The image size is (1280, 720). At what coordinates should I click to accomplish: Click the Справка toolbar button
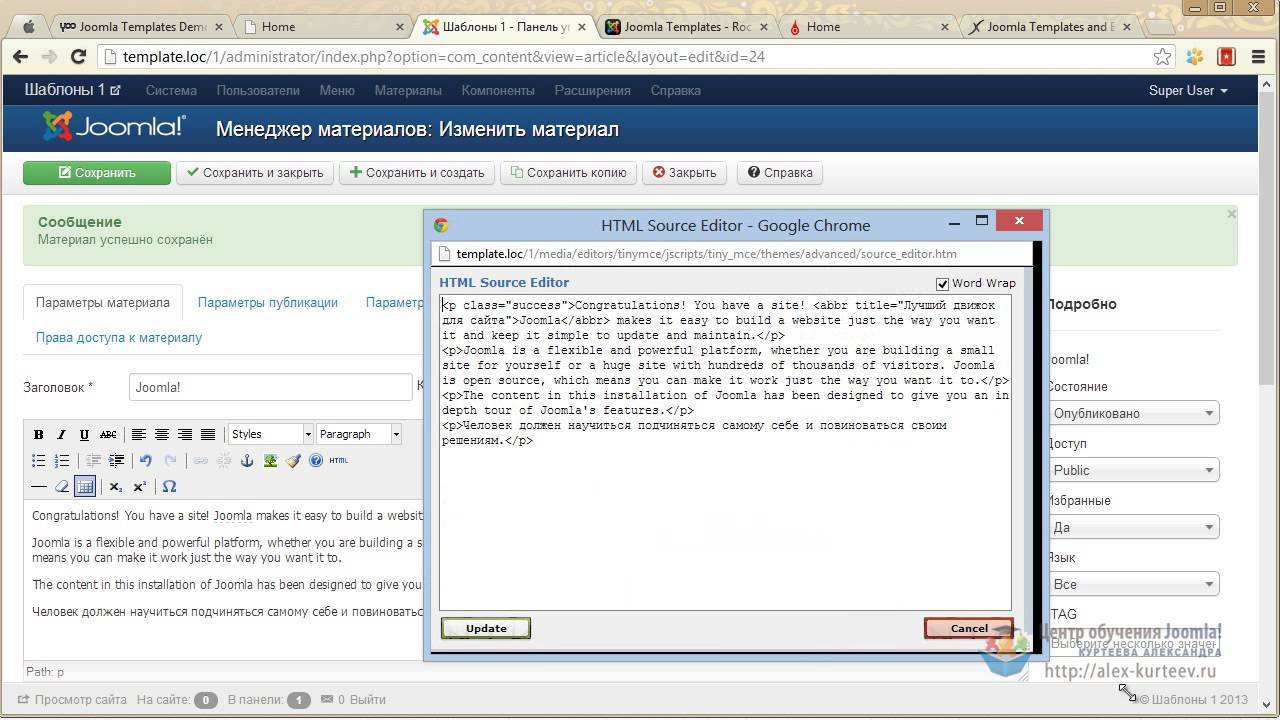tap(780, 172)
